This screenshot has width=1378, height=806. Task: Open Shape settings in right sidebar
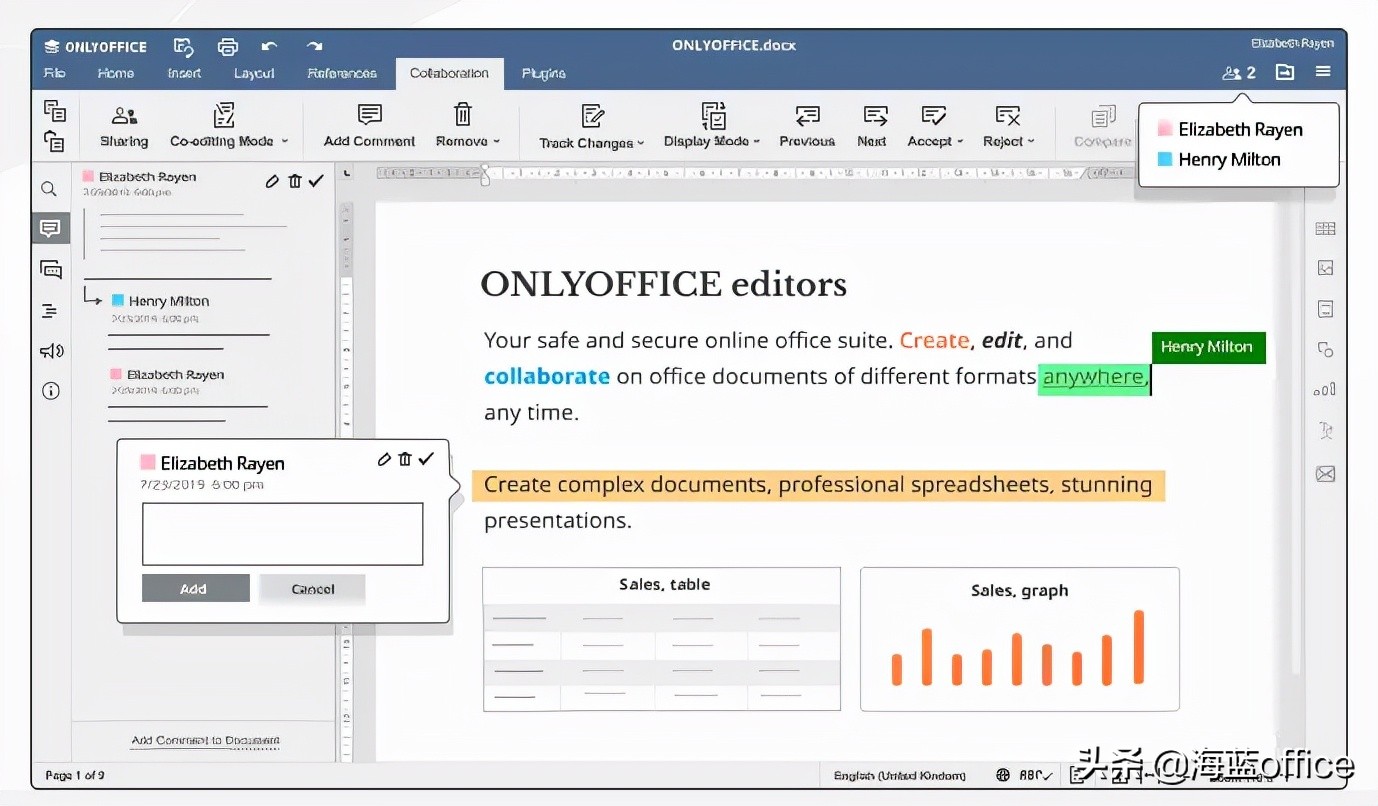pos(1326,349)
